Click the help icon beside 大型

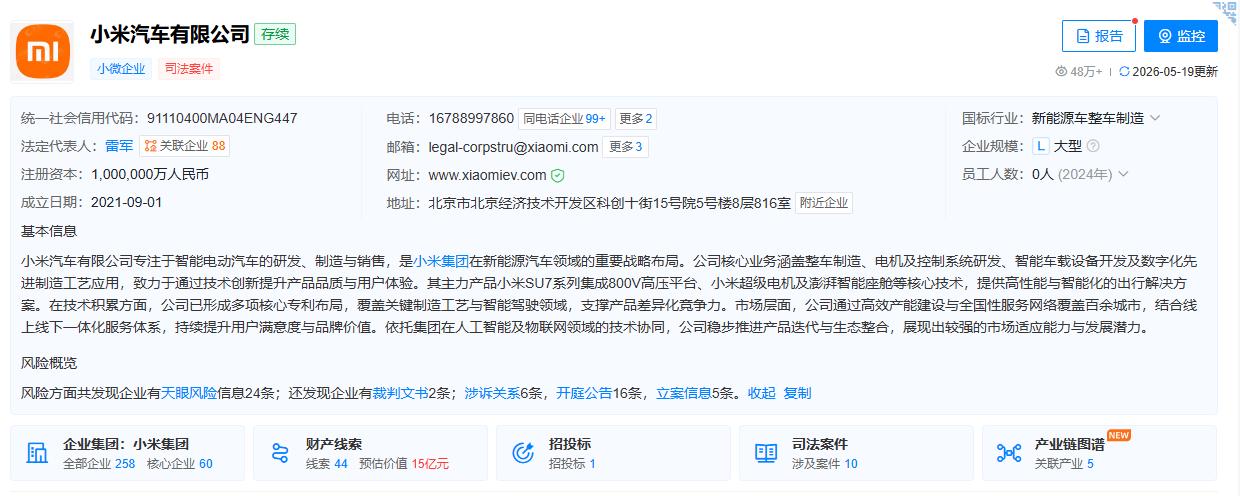tap(1093, 146)
